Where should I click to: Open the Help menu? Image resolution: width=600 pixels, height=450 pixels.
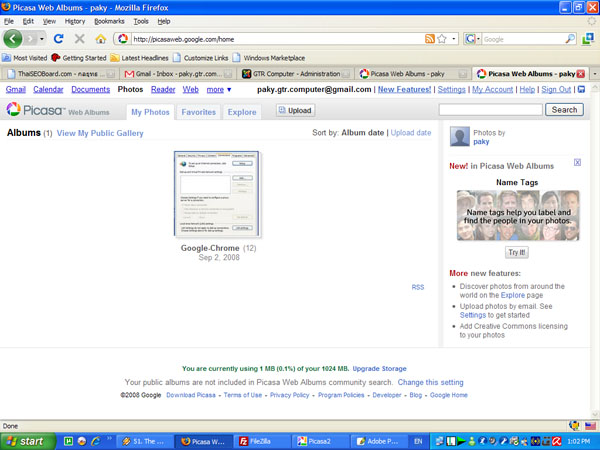164,21
